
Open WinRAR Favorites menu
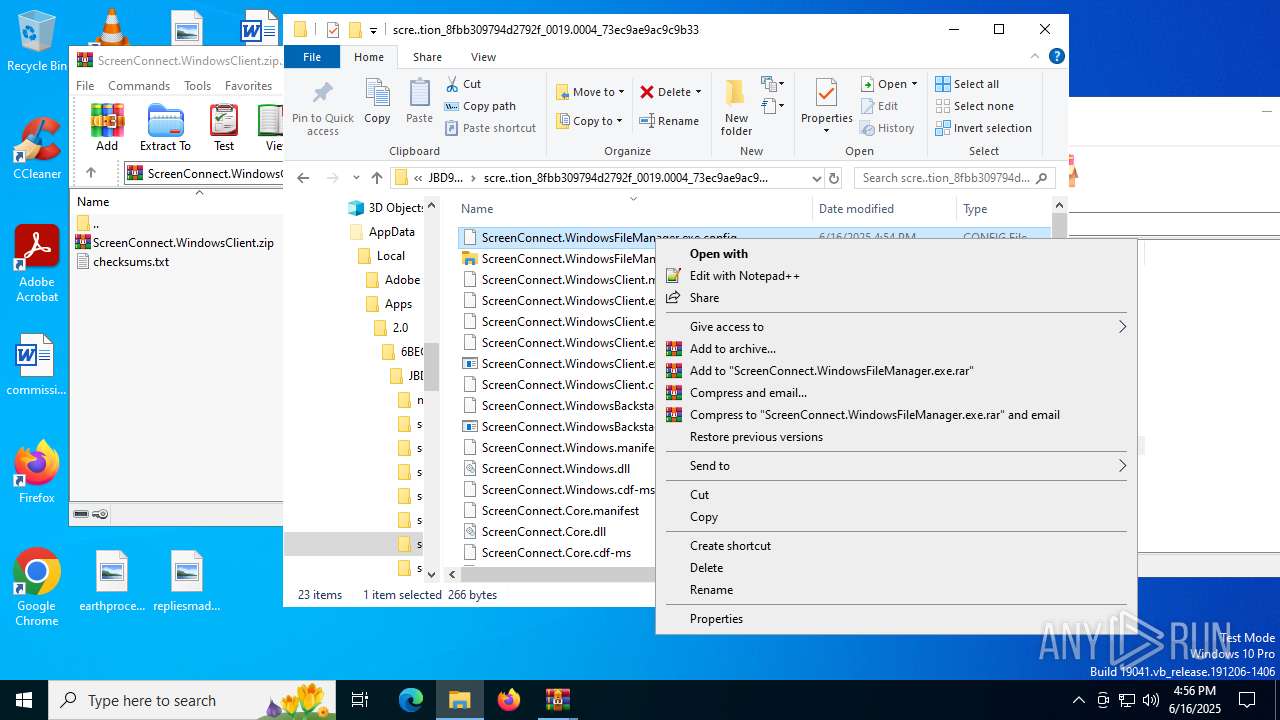coord(248,86)
